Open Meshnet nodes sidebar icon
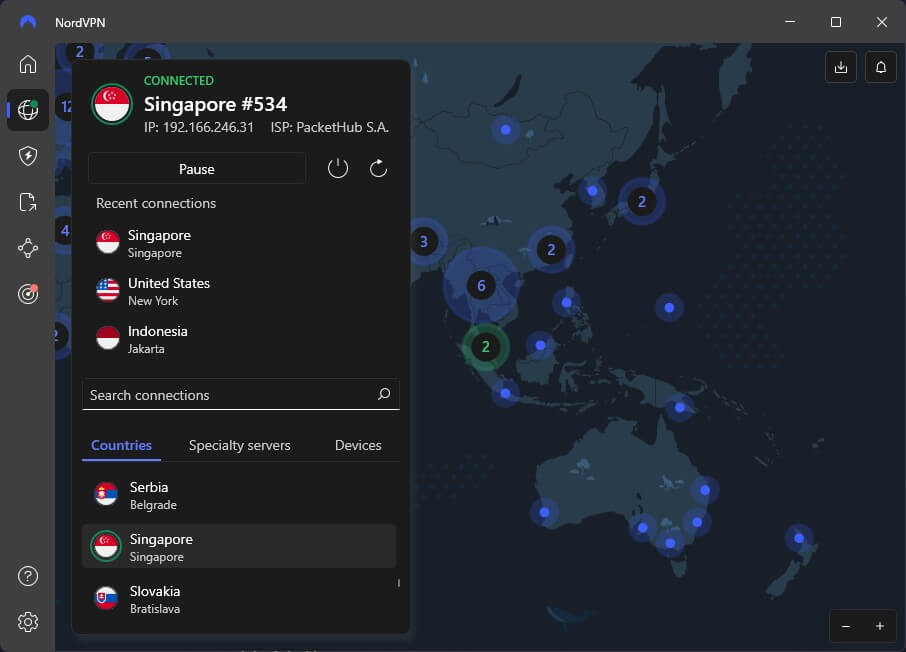906x652 pixels. (x=28, y=249)
